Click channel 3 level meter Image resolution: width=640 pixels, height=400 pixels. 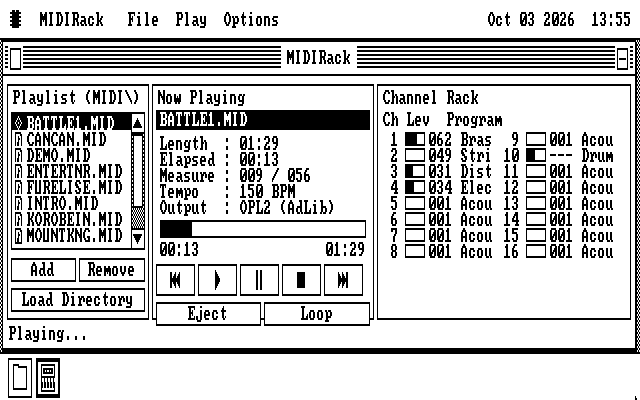[415, 171]
